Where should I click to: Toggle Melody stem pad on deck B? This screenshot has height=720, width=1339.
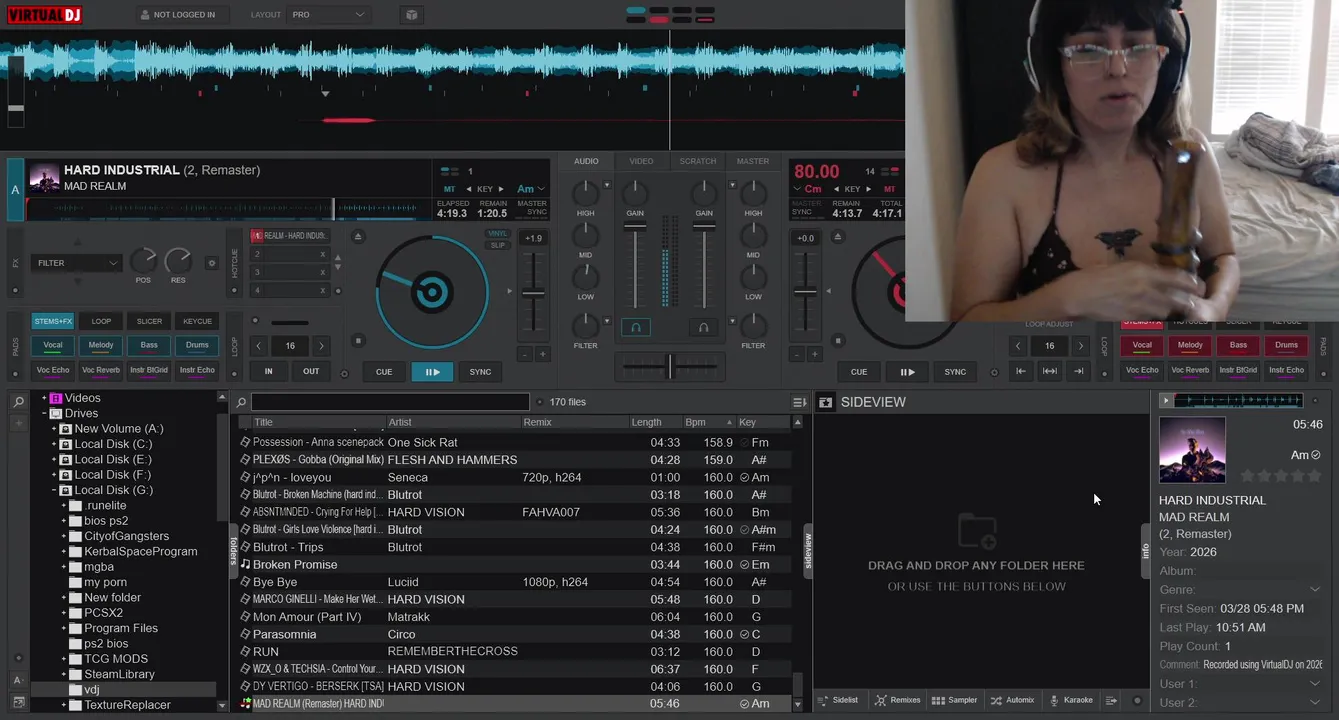click(x=1190, y=345)
